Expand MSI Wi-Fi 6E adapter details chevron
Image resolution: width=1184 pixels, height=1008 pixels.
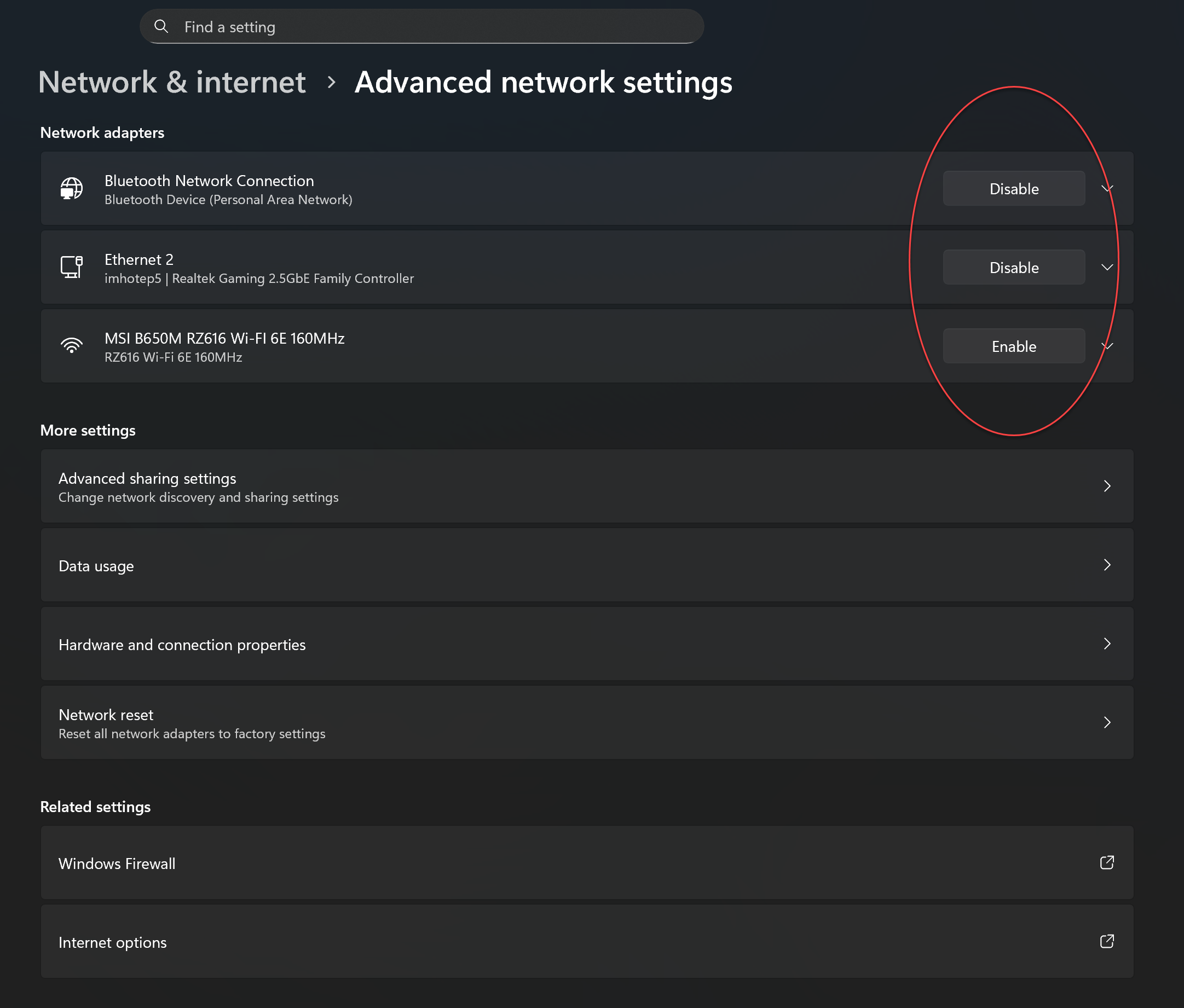[x=1107, y=346]
